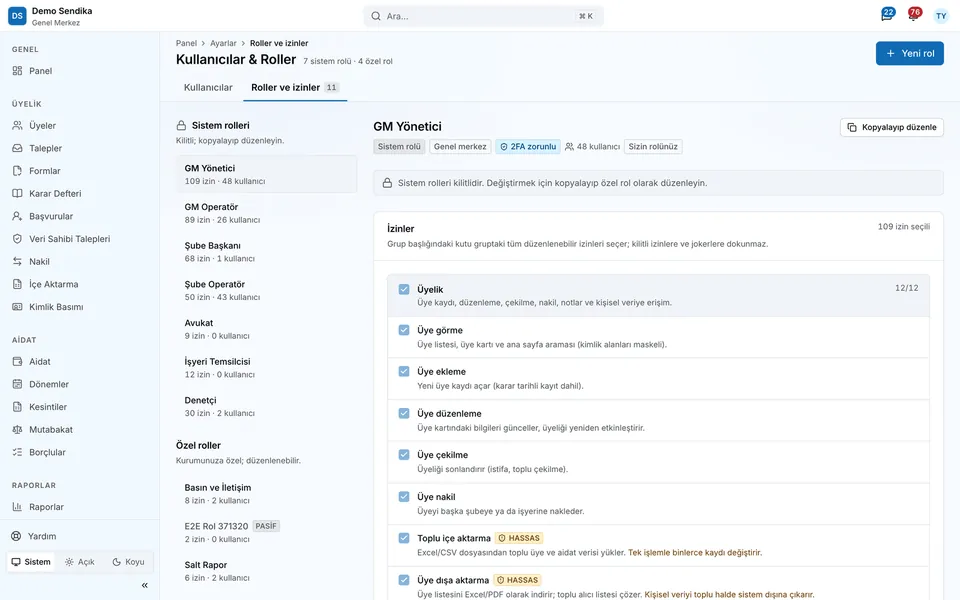The height and width of the screenshot is (600, 960).
Task: Click the Karar Defteri book icon
Action: tap(17, 193)
